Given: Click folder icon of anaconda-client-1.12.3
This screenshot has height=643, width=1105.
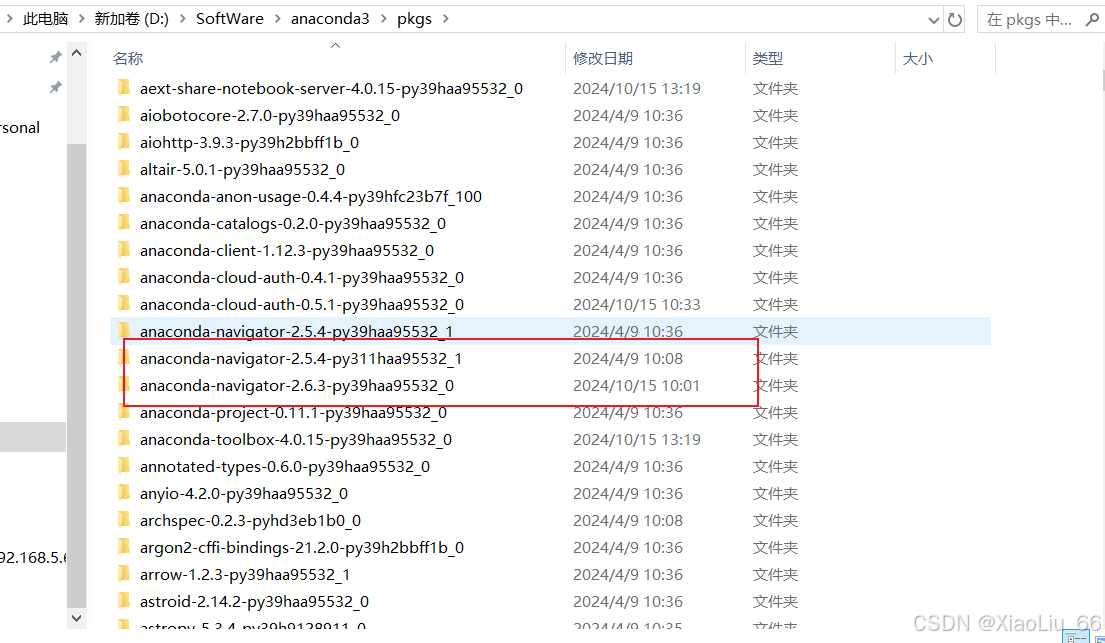Looking at the screenshot, I should tap(124, 250).
